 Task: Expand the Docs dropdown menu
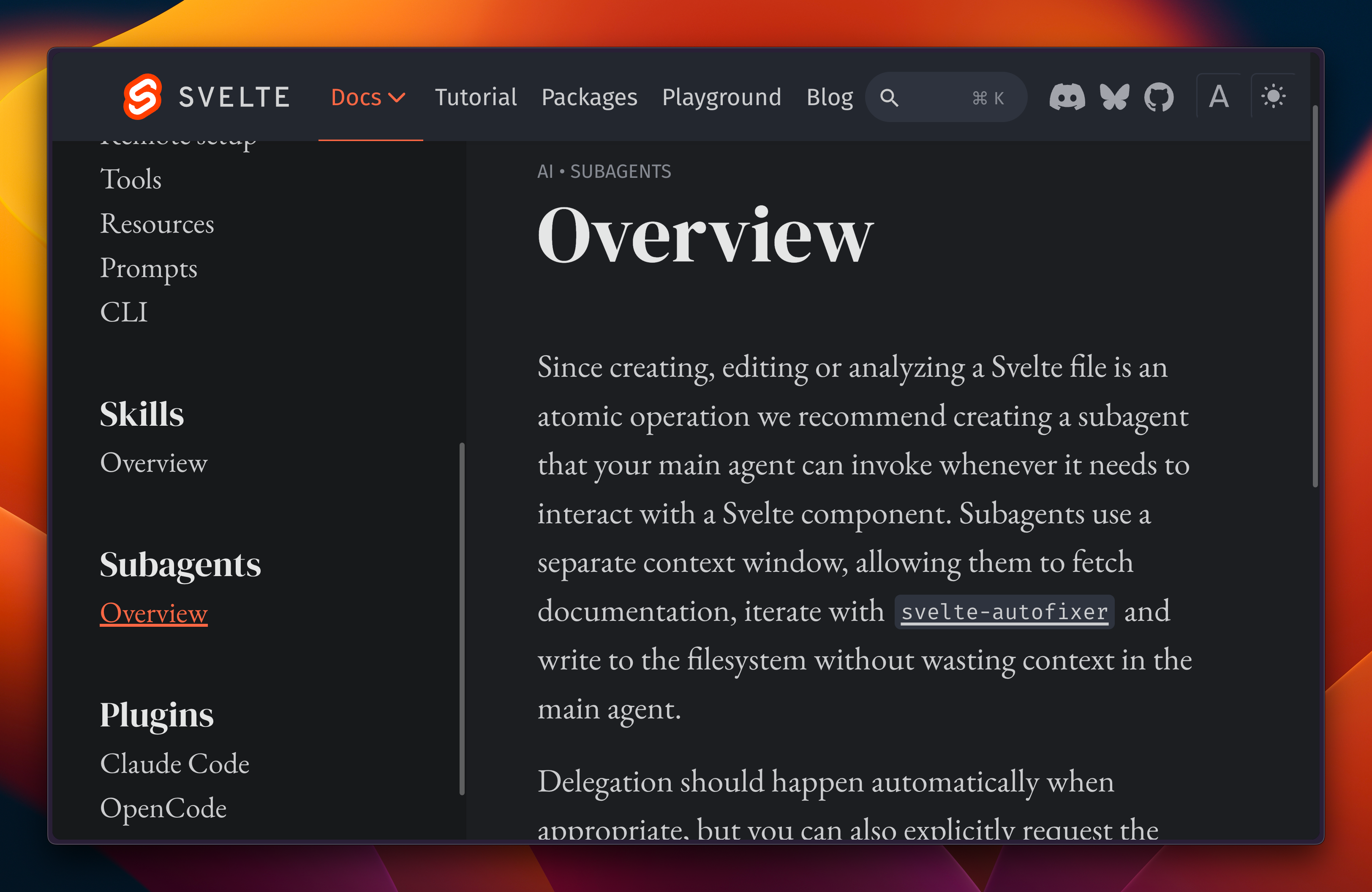click(x=368, y=97)
